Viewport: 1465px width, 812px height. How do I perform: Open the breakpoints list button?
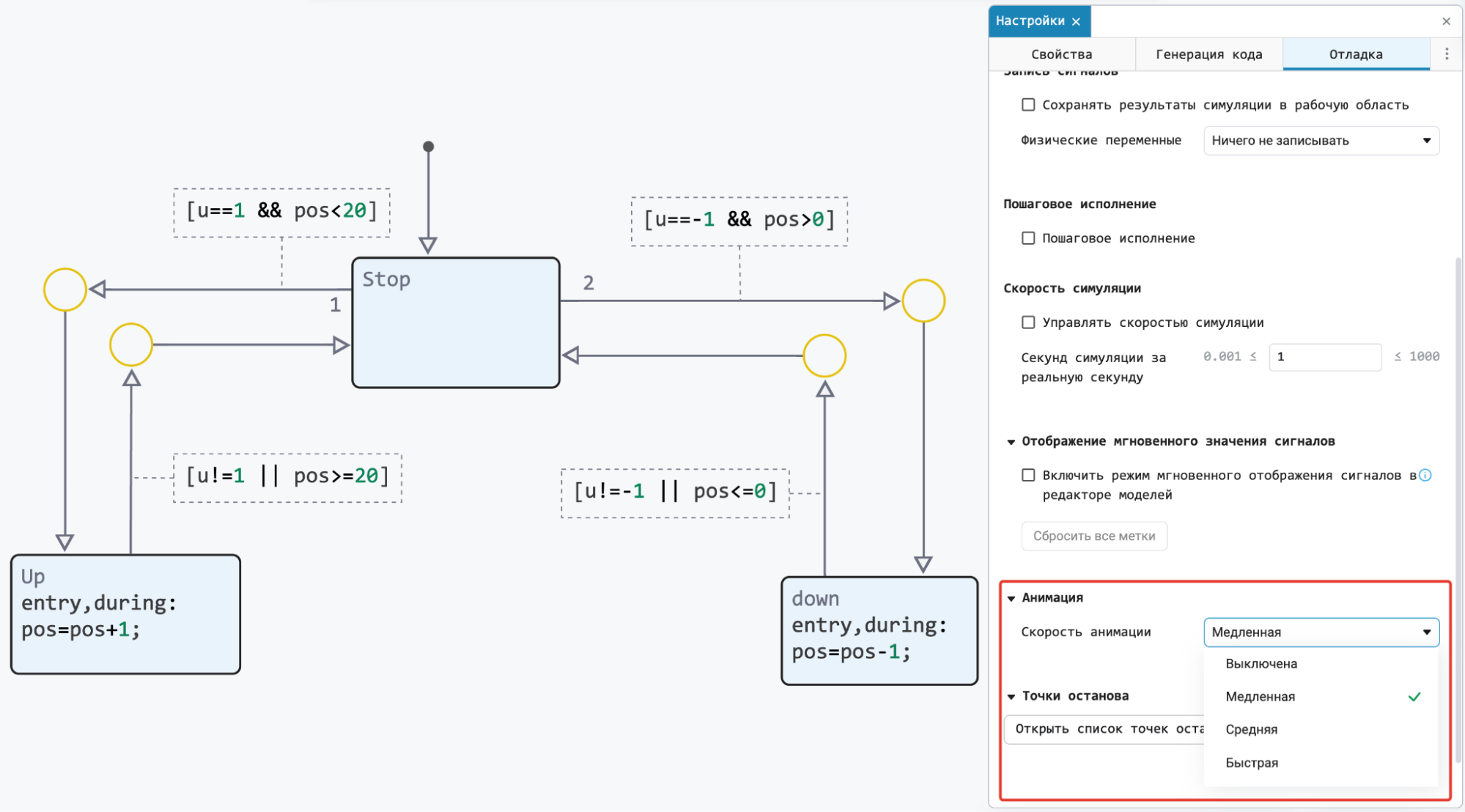coord(1104,729)
